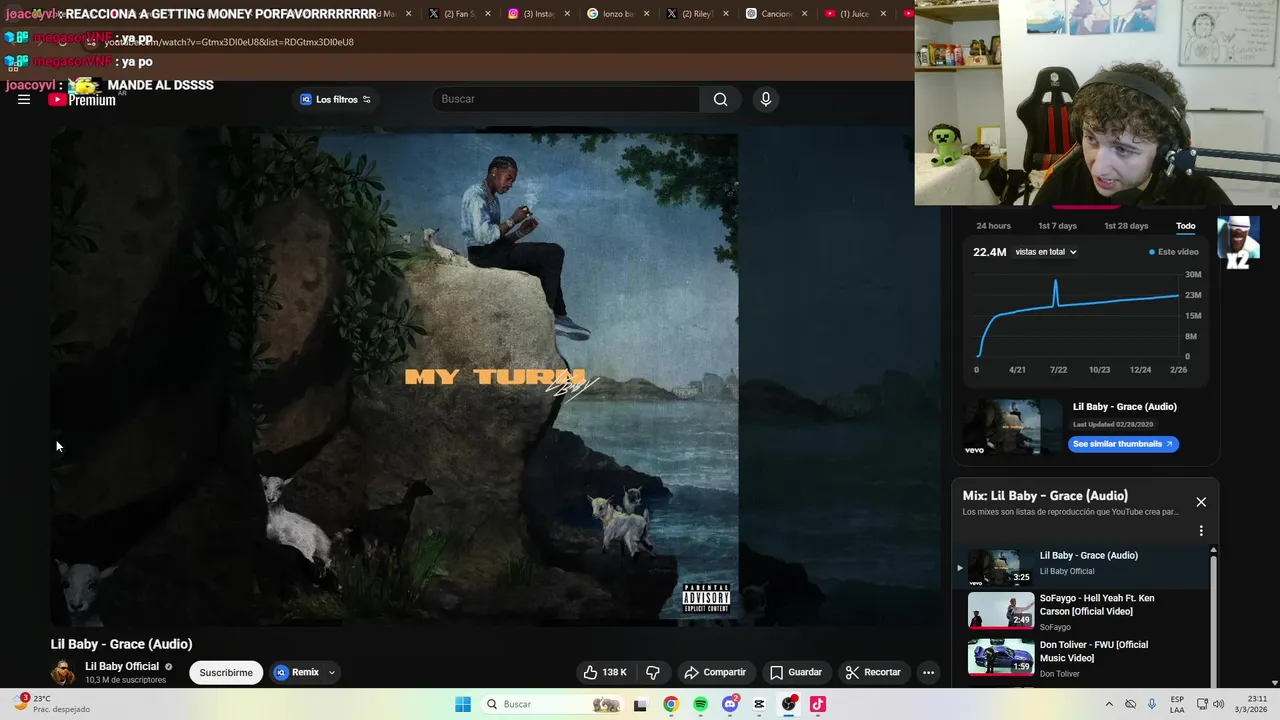
Task: Select the 1st 7 days stats tab
Action: (1057, 226)
